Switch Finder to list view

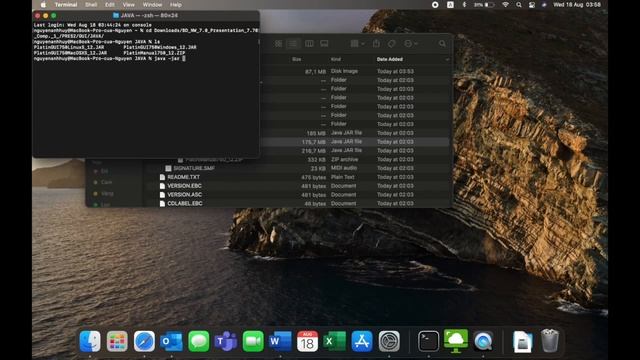click(x=293, y=44)
